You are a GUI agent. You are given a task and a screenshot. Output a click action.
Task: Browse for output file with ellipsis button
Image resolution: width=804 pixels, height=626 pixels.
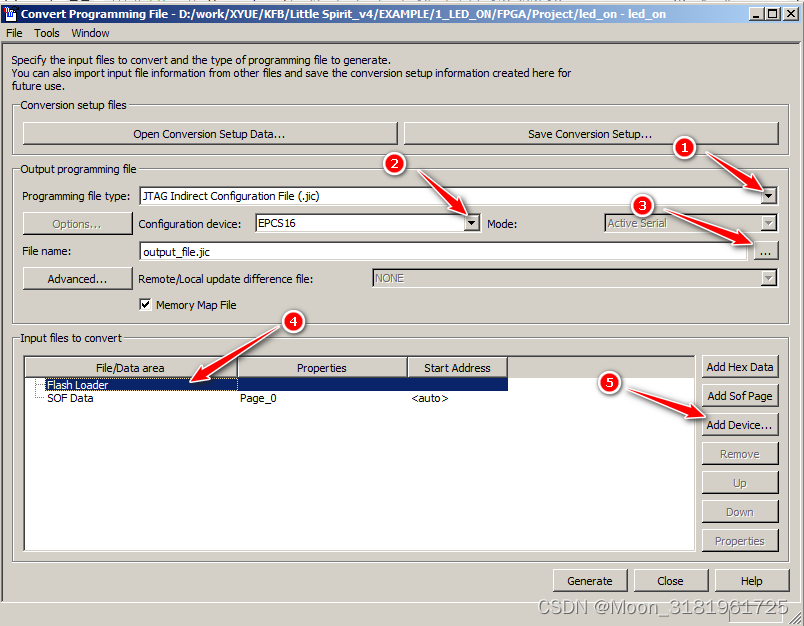tap(765, 251)
